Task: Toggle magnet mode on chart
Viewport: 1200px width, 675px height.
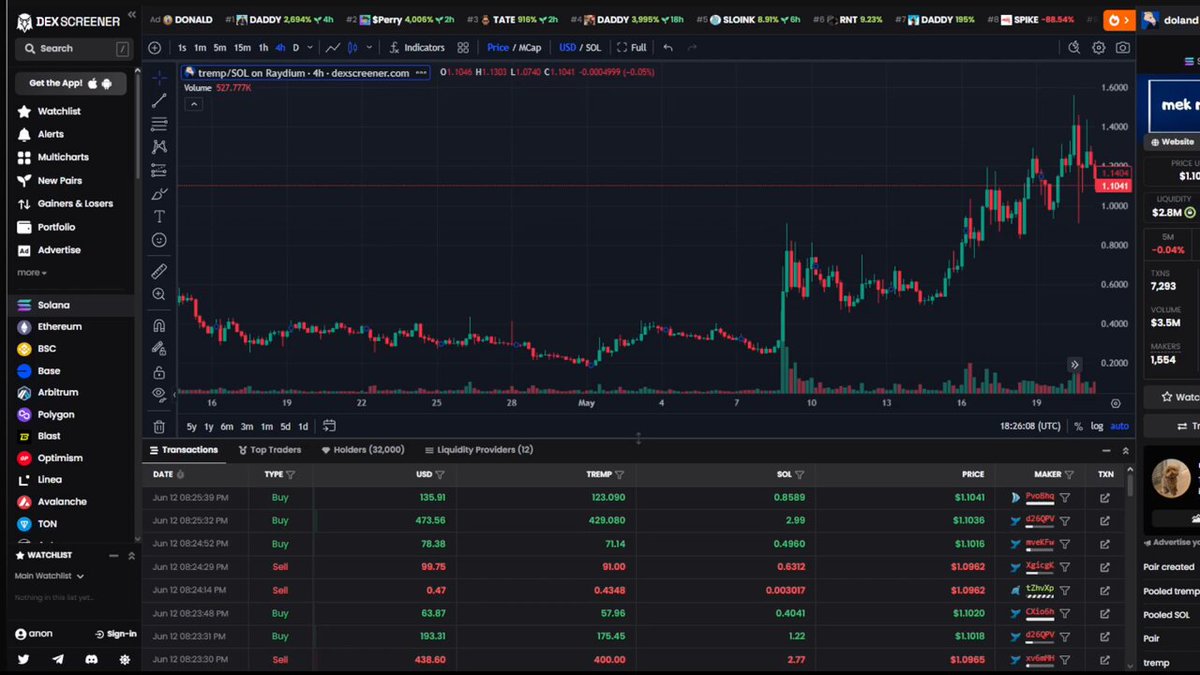Action: 159,325
